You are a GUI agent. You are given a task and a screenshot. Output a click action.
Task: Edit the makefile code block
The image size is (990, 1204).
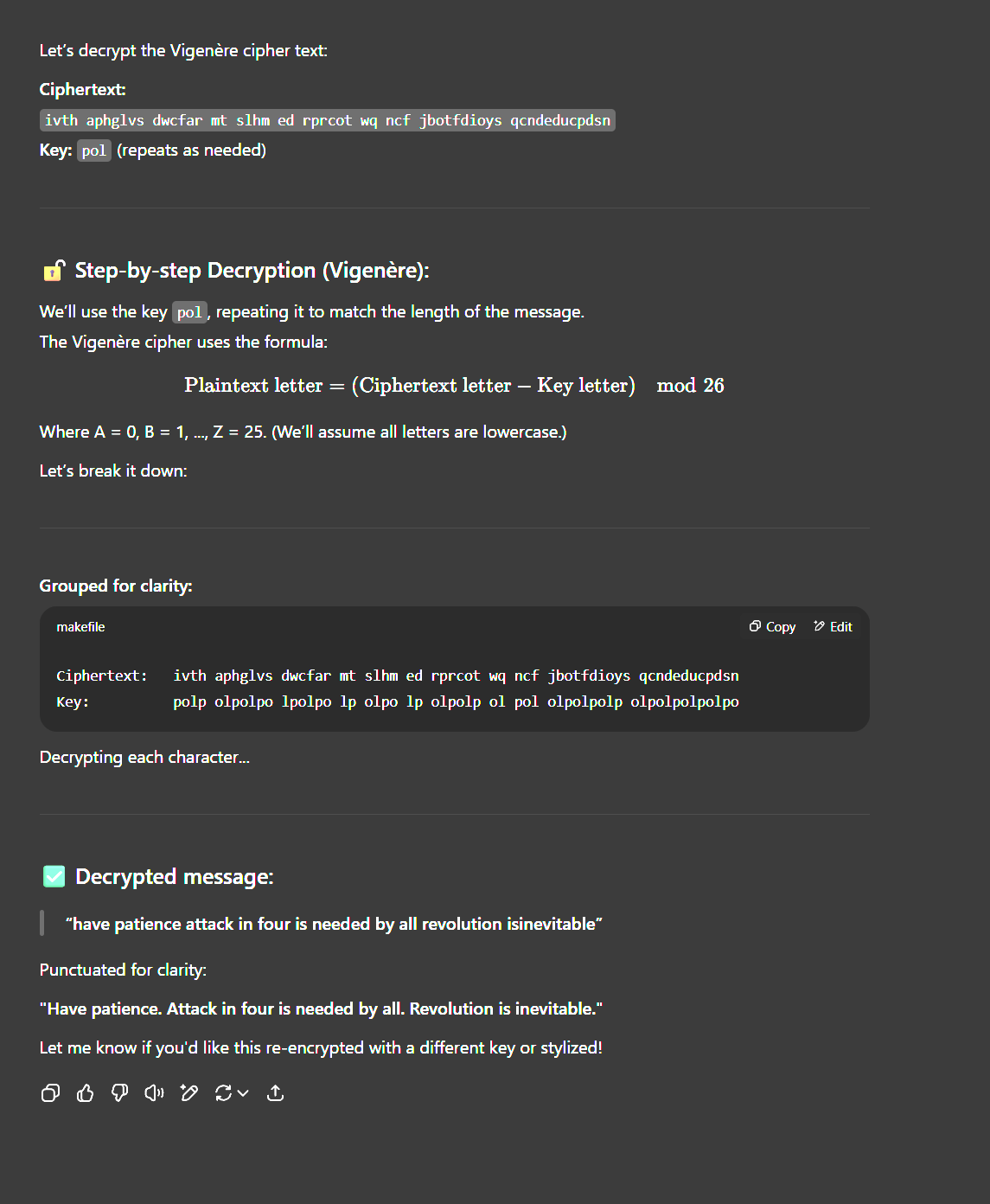tap(833, 627)
